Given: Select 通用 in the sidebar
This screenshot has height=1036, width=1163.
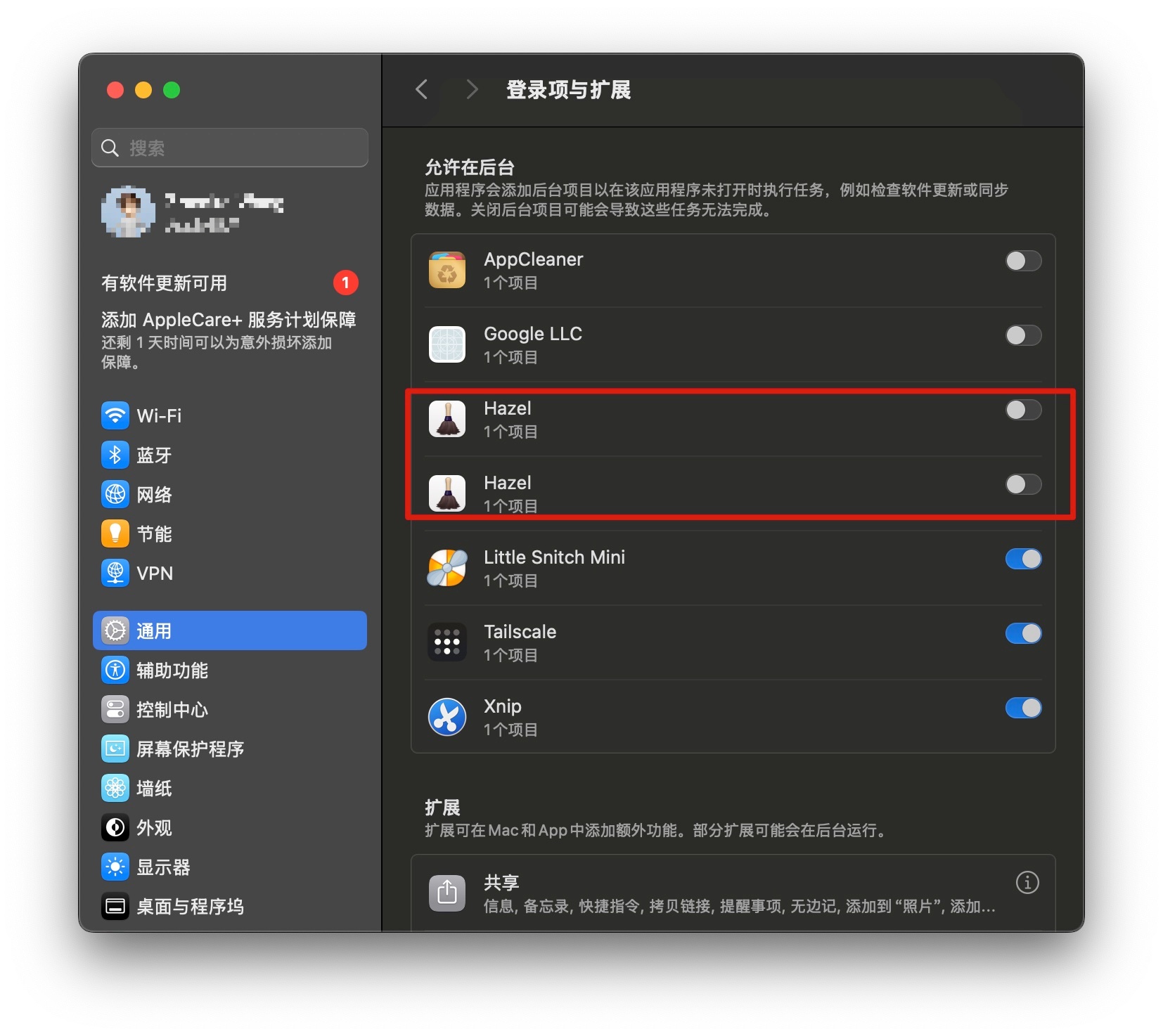Looking at the screenshot, I should pyautogui.click(x=230, y=630).
